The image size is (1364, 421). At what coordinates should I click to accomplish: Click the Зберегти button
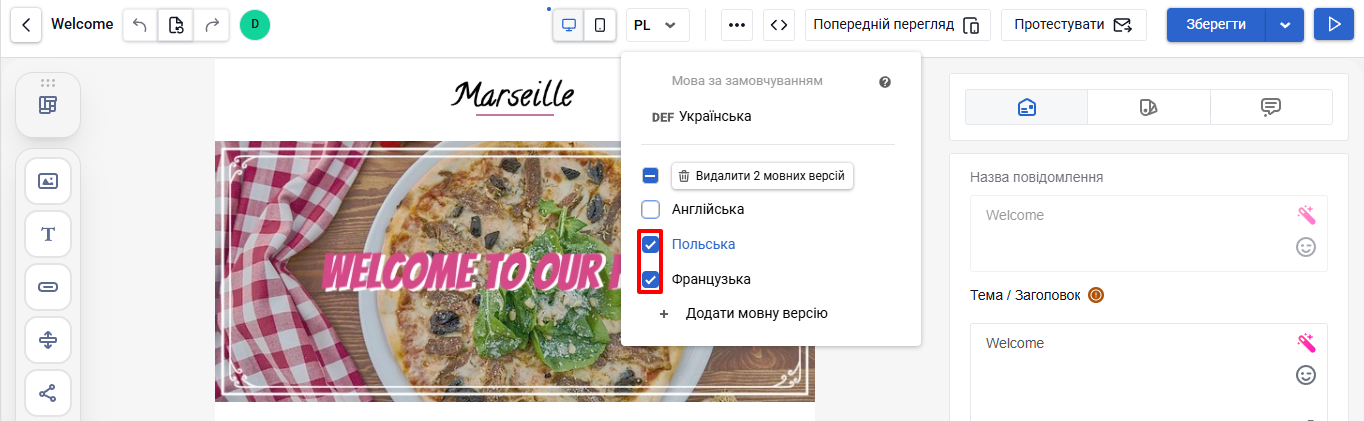click(1216, 25)
